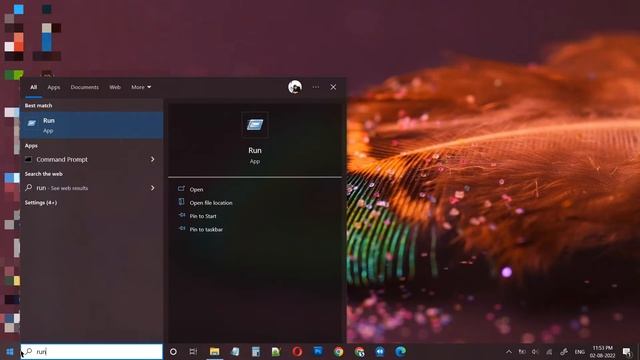The image size is (640, 360).
Task: Click the ENG language indicator
Action: 580,351
